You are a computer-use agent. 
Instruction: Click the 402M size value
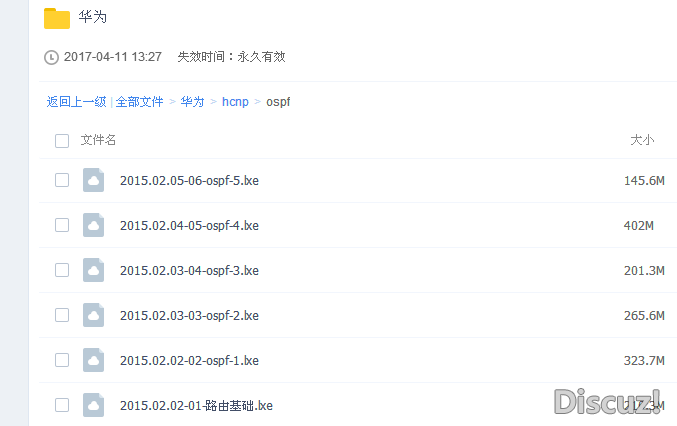(x=639, y=225)
